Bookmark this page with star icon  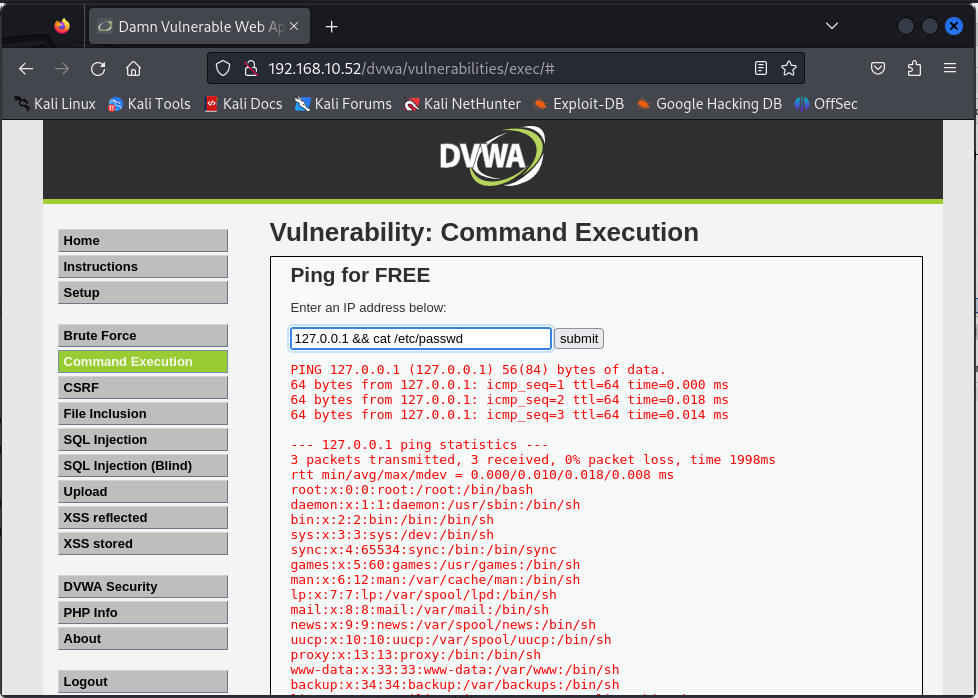tap(789, 69)
